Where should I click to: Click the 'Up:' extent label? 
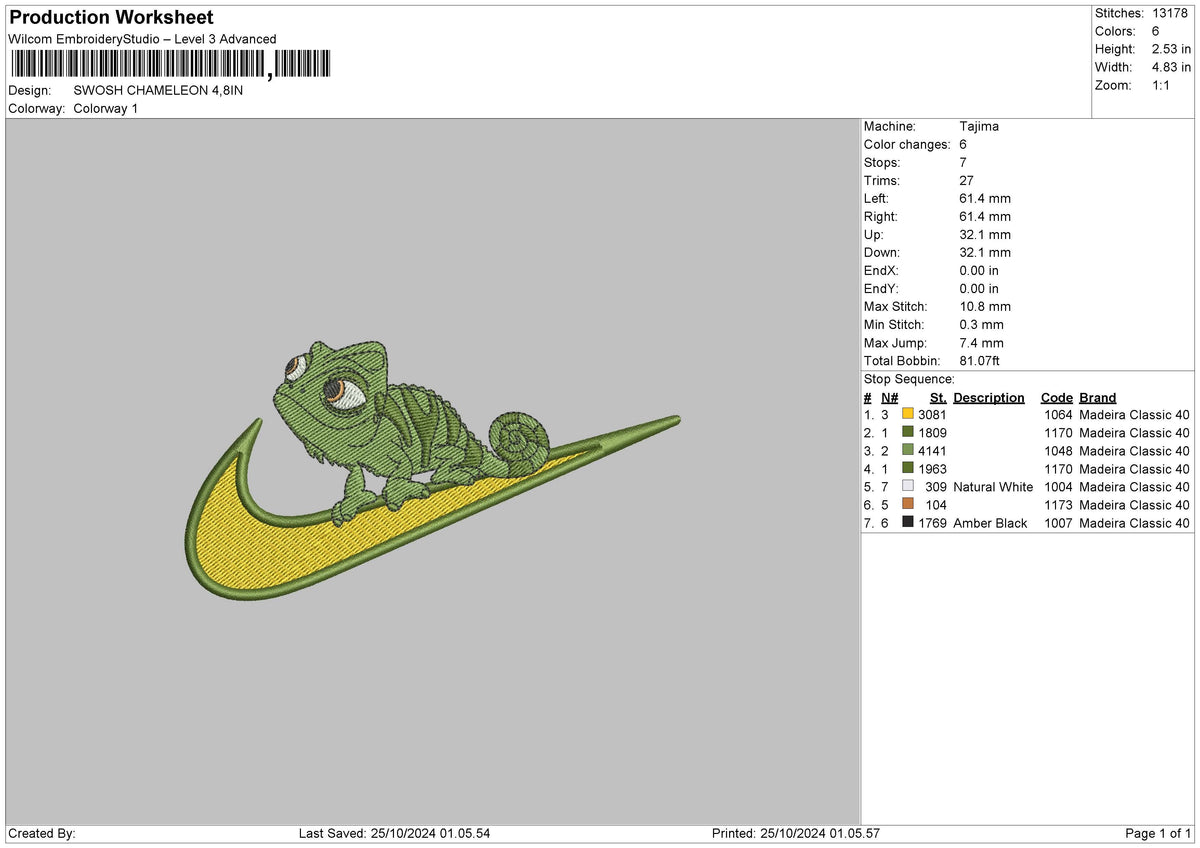click(x=875, y=234)
